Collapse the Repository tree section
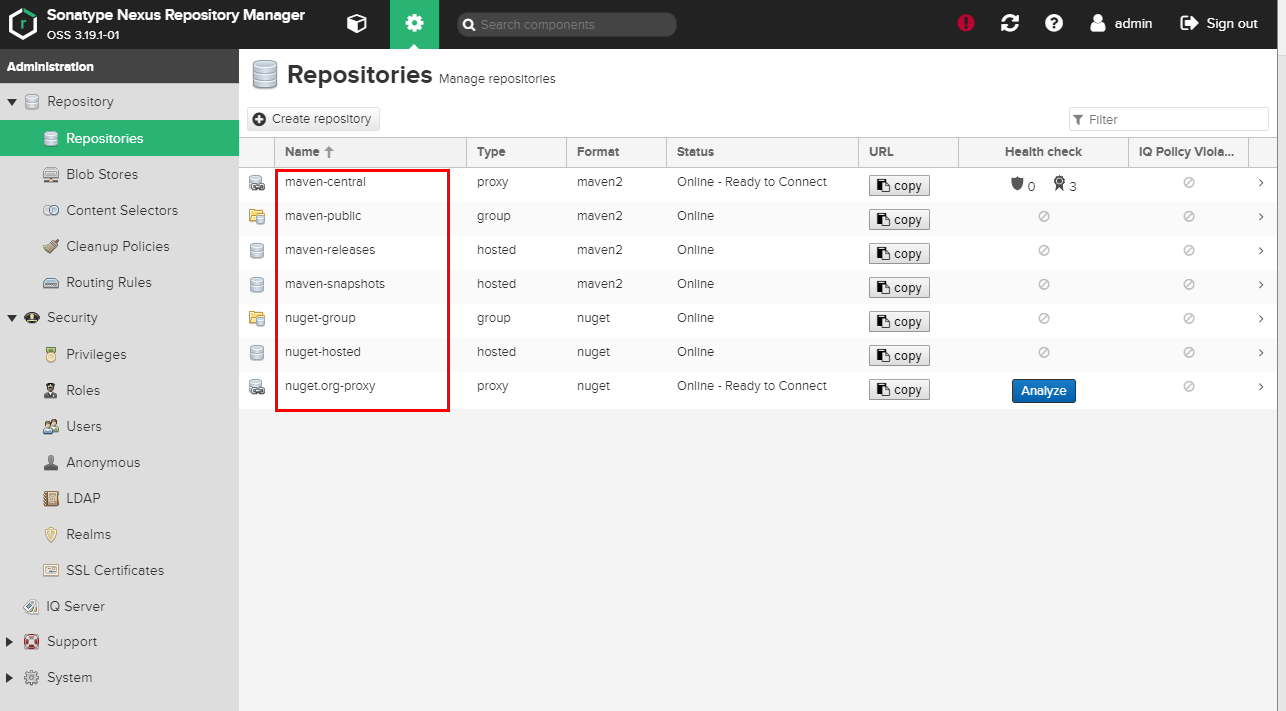The width and height of the screenshot is (1286, 711). 12,102
